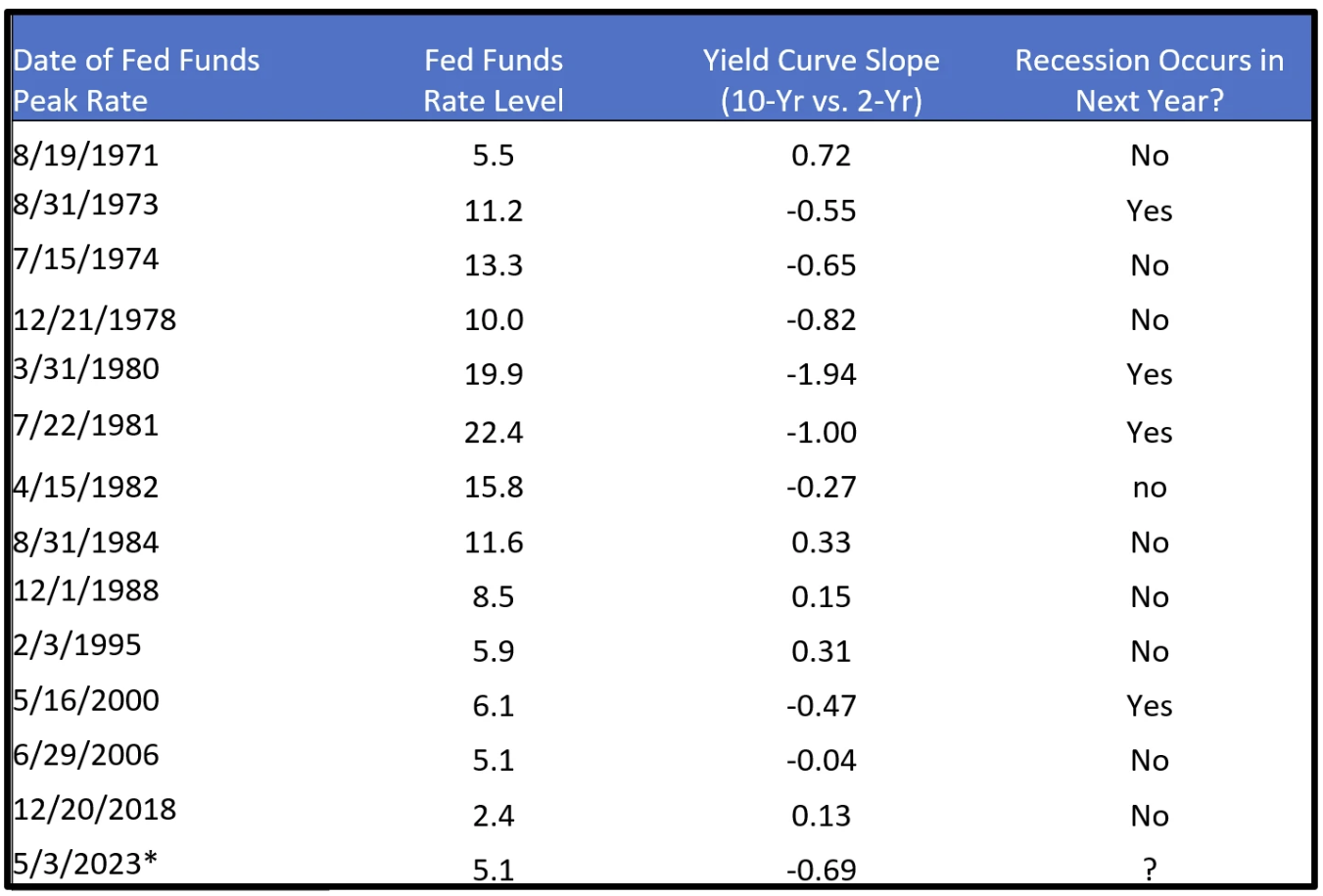
Task: Select the 2/3/1995 date cell
Action: [x=77, y=644]
